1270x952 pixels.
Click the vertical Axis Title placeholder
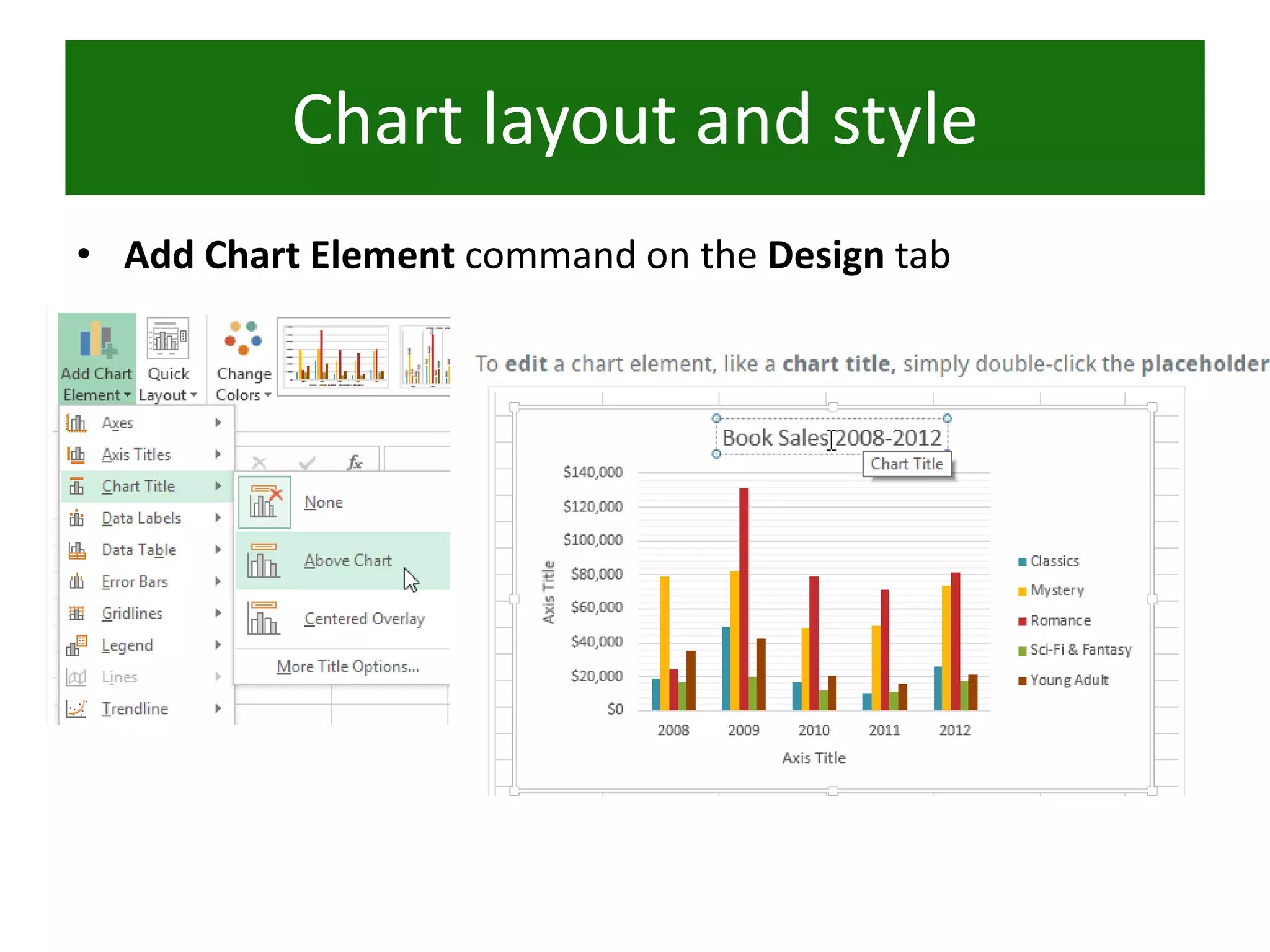pyautogui.click(x=548, y=592)
